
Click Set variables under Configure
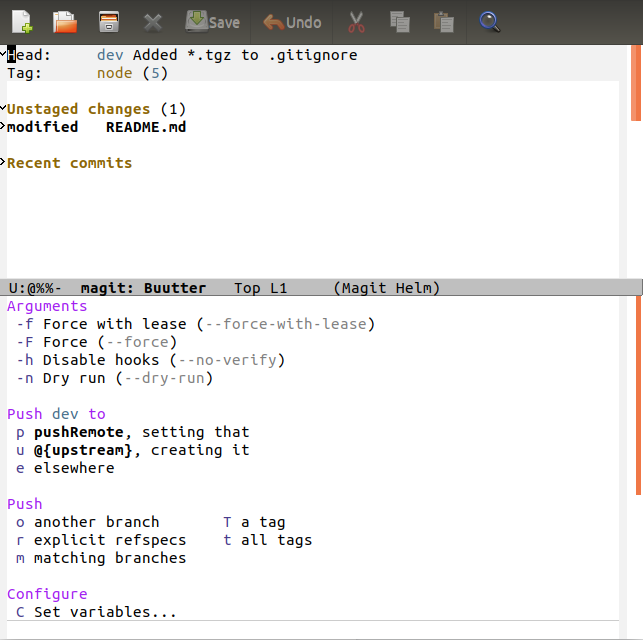pyautogui.click(x=104, y=612)
